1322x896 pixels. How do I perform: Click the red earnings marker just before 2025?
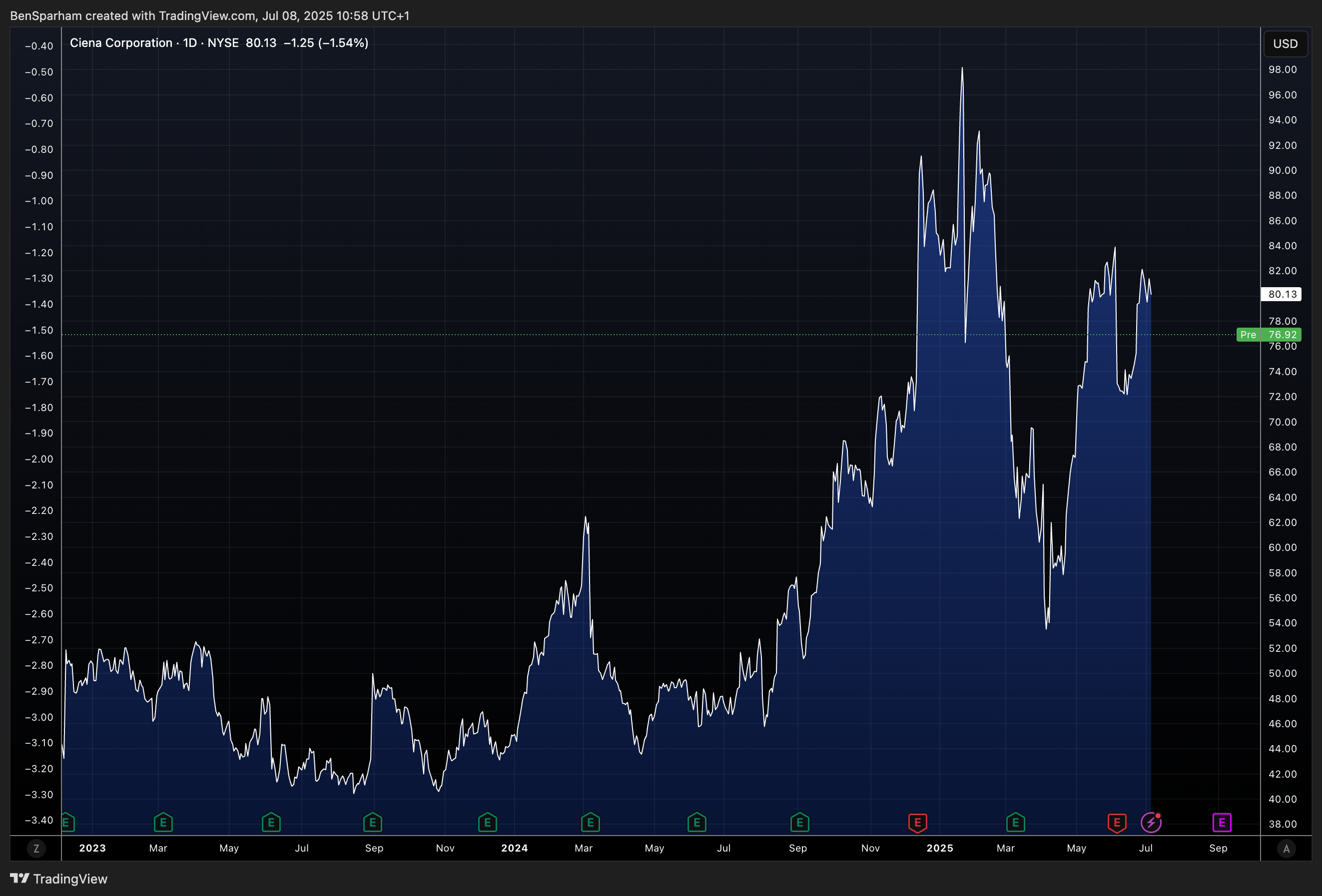[917, 823]
